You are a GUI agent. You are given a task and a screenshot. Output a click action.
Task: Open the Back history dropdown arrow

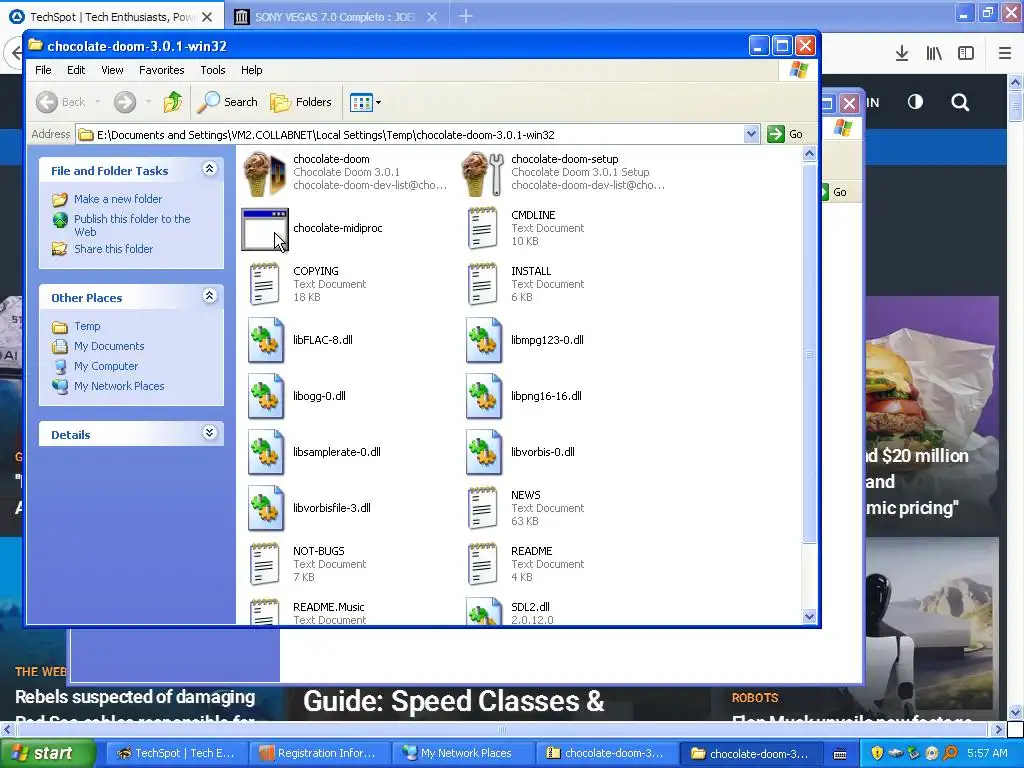tap(98, 102)
